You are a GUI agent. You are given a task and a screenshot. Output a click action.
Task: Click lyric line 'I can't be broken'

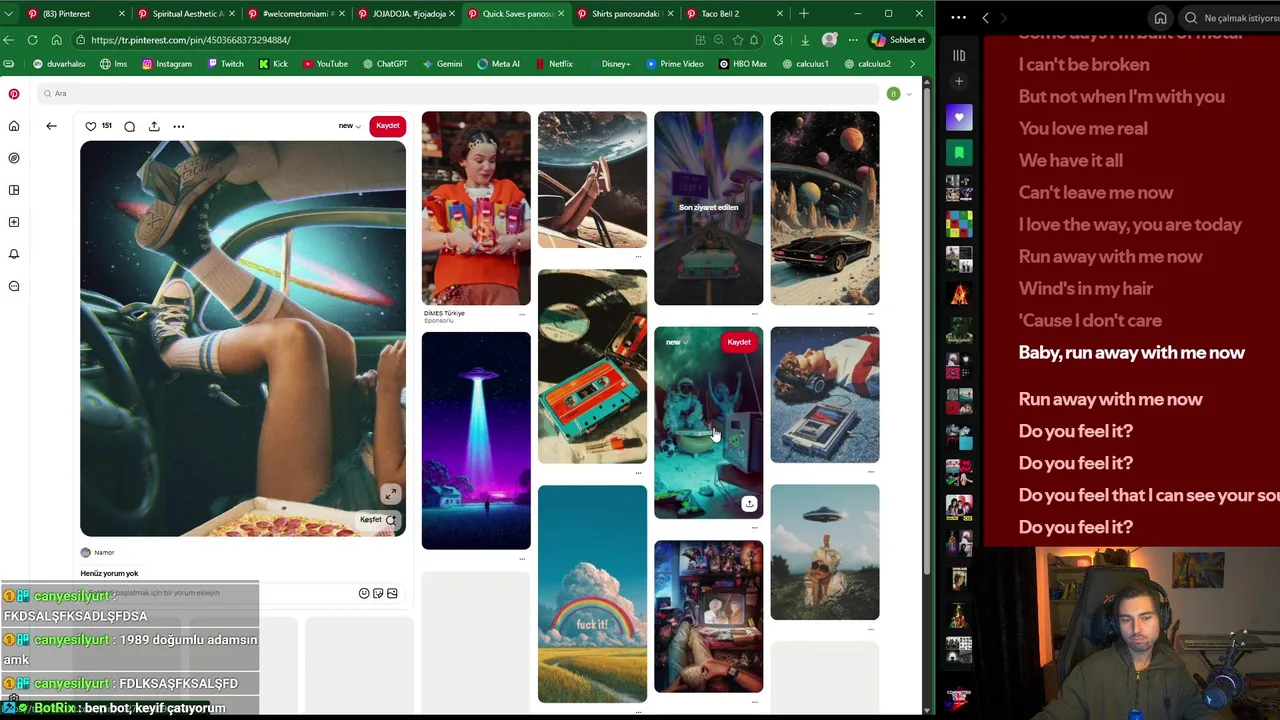[x=1083, y=65]
